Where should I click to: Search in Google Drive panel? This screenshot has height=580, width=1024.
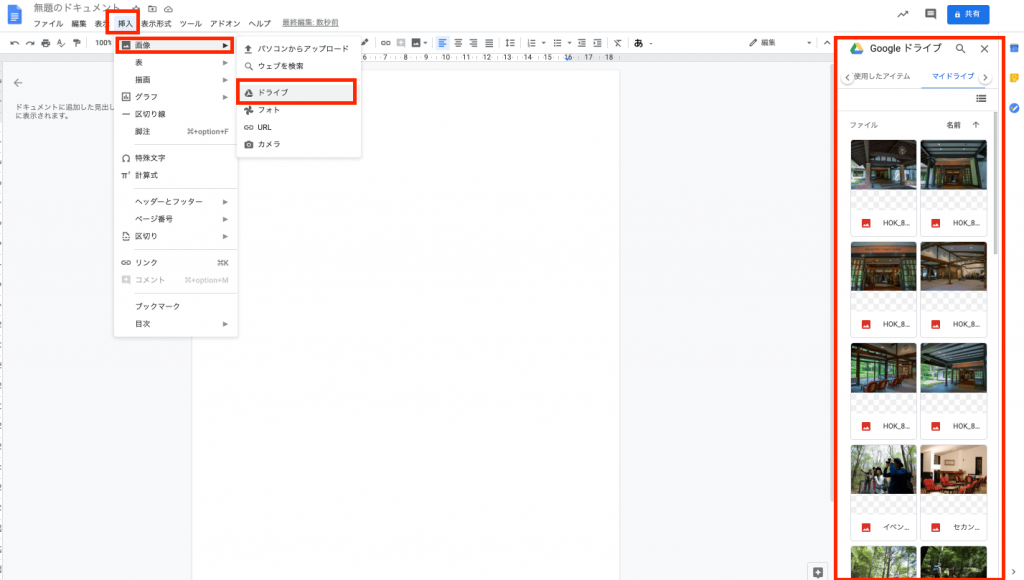point(960,48)
